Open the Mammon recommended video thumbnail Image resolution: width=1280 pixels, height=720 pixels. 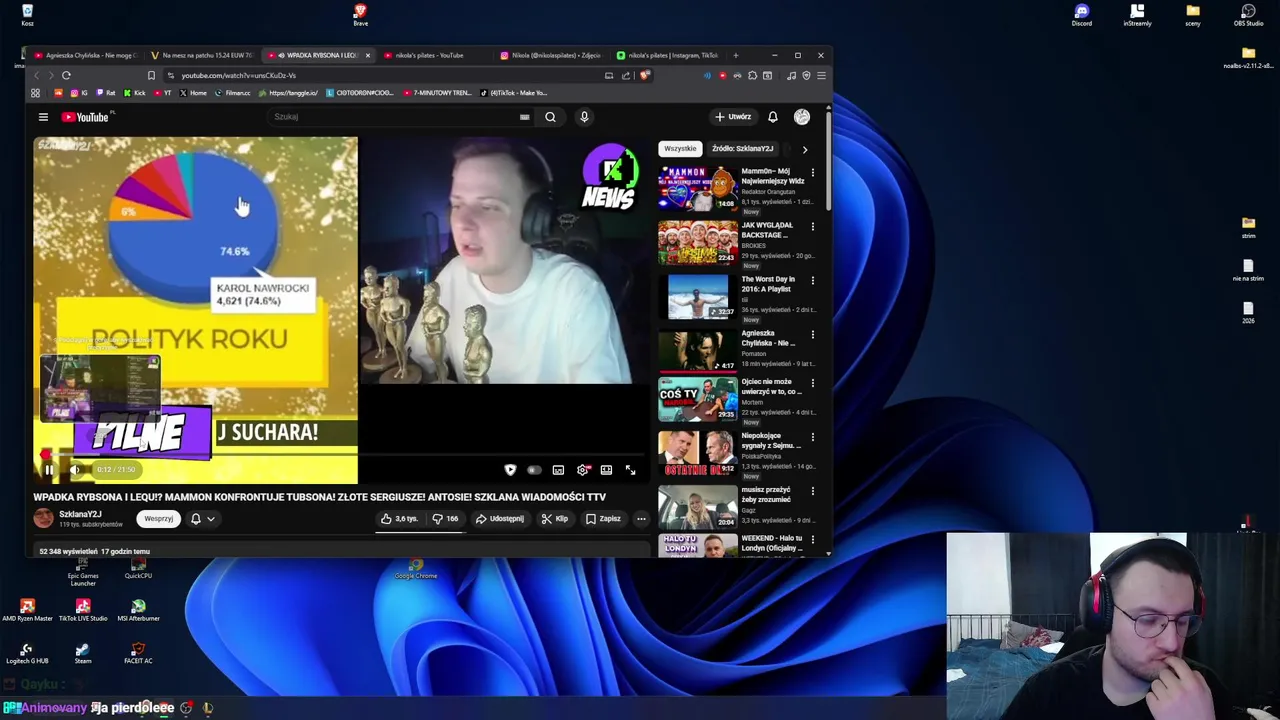697,188
